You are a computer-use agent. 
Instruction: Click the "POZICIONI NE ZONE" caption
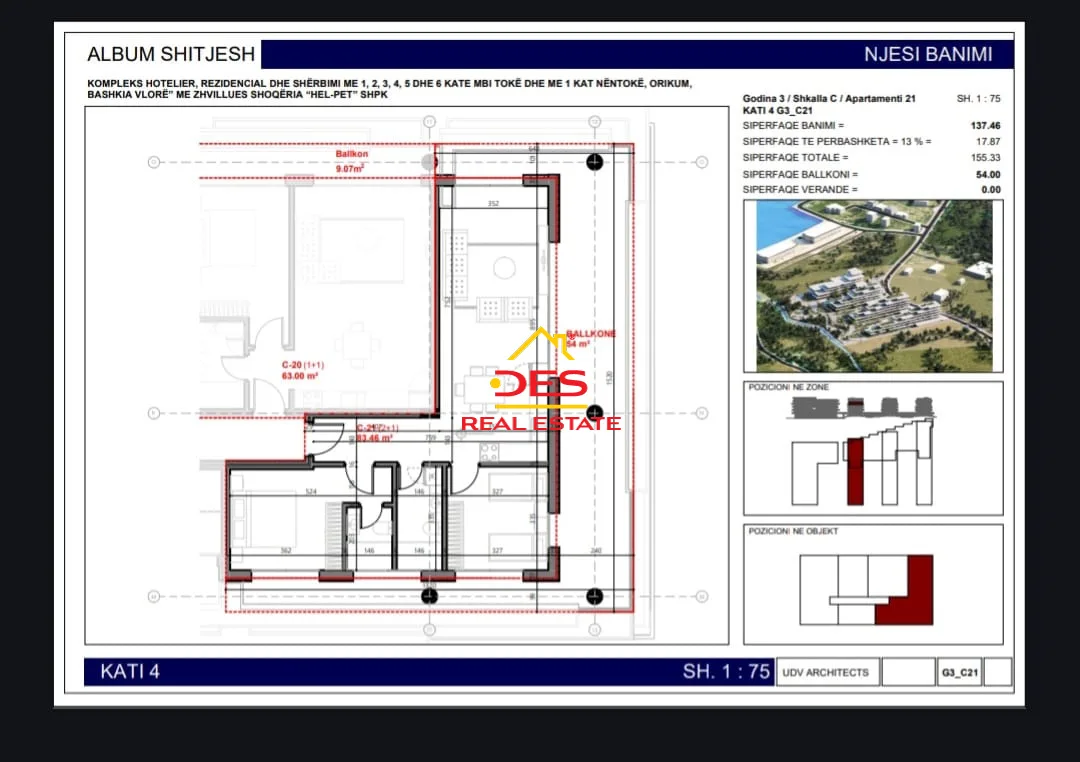click(789, 387)
